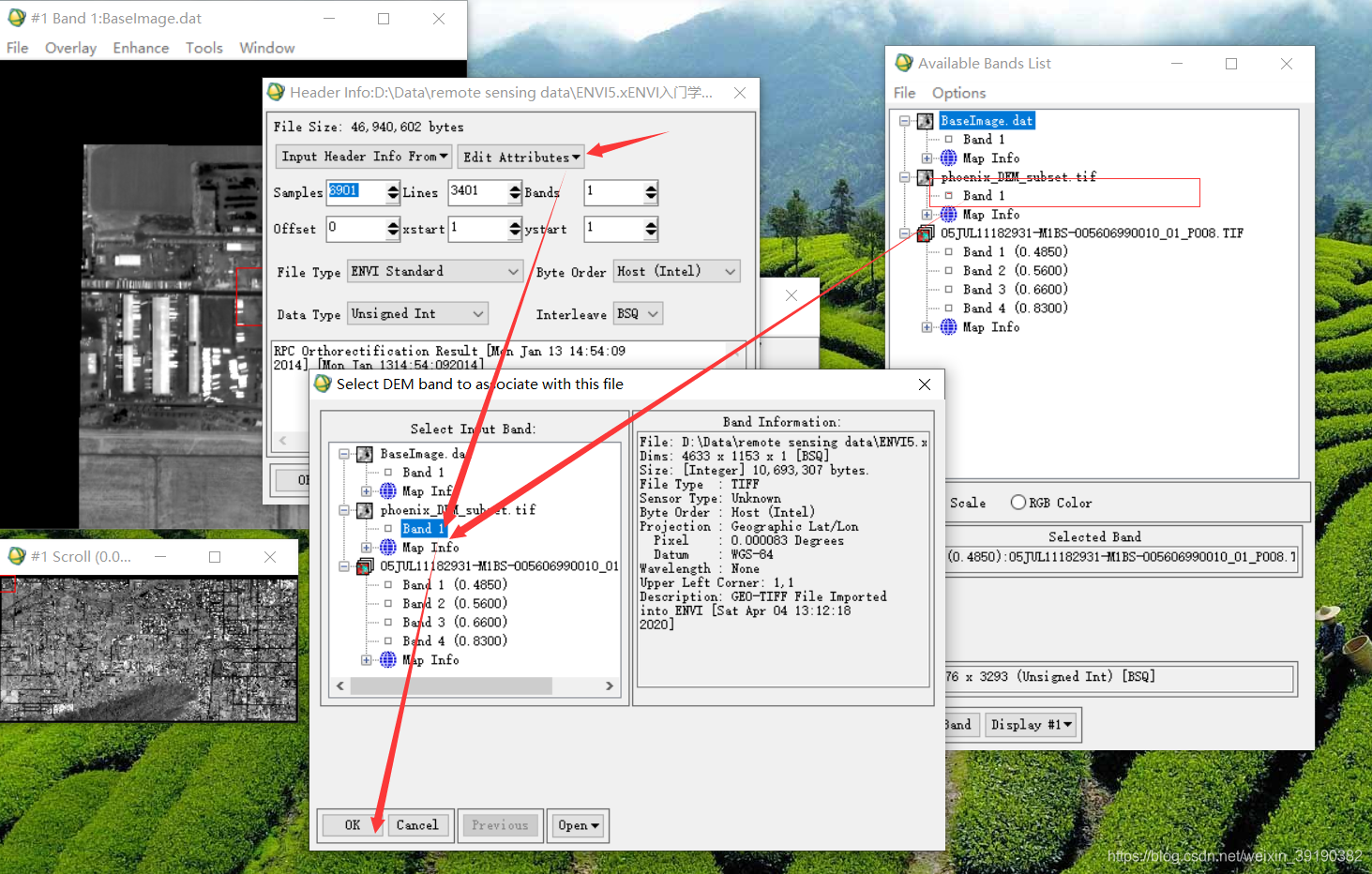Select Band 2 (0.5600) in Available Bands List
This screenshot has width=1372, height=874.
(x=1015, y=271)
